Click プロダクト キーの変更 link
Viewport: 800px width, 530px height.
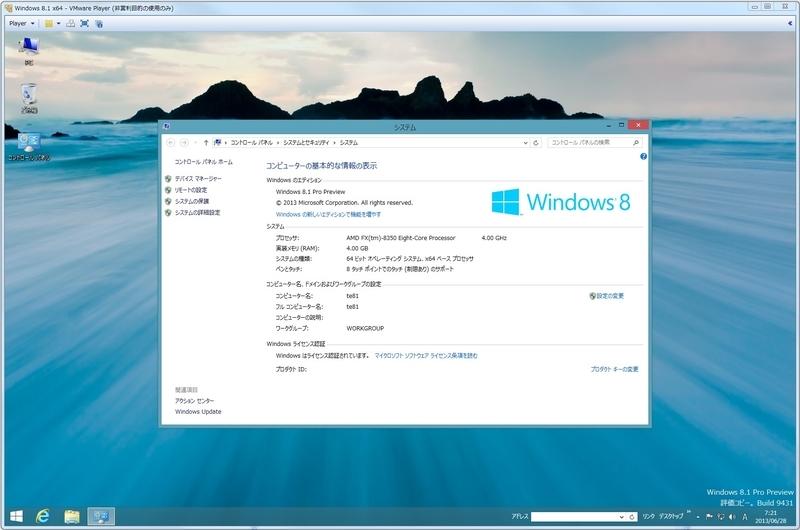614,369
